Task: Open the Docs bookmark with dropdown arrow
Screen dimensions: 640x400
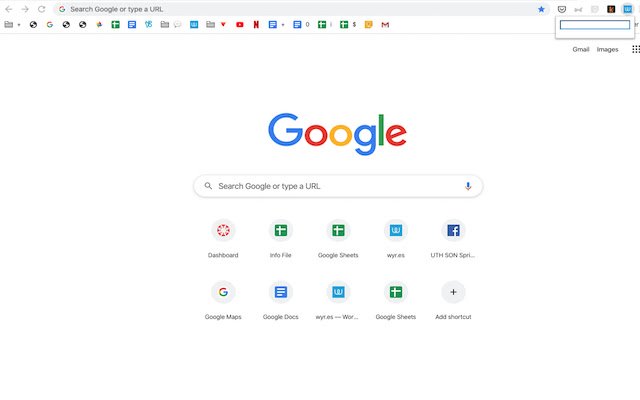Action: (276, 24)
